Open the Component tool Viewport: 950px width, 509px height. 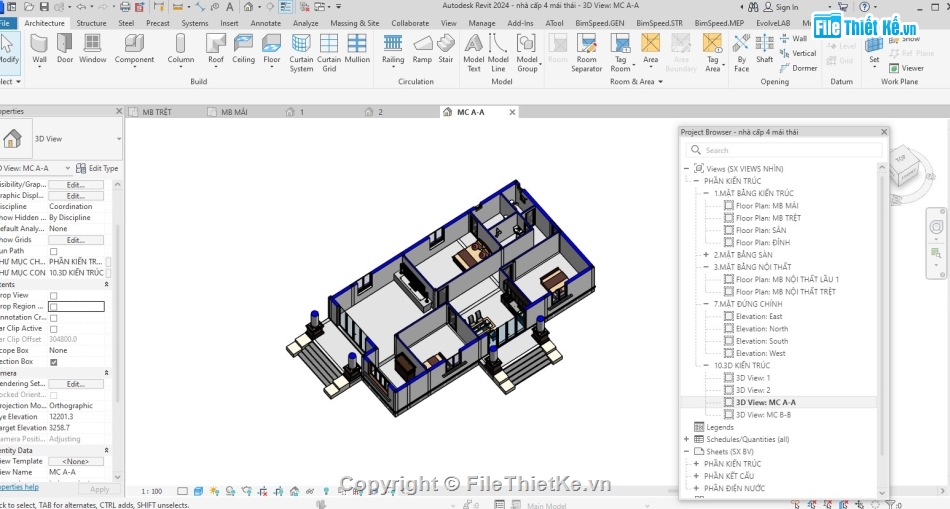[x=135, y=49]
